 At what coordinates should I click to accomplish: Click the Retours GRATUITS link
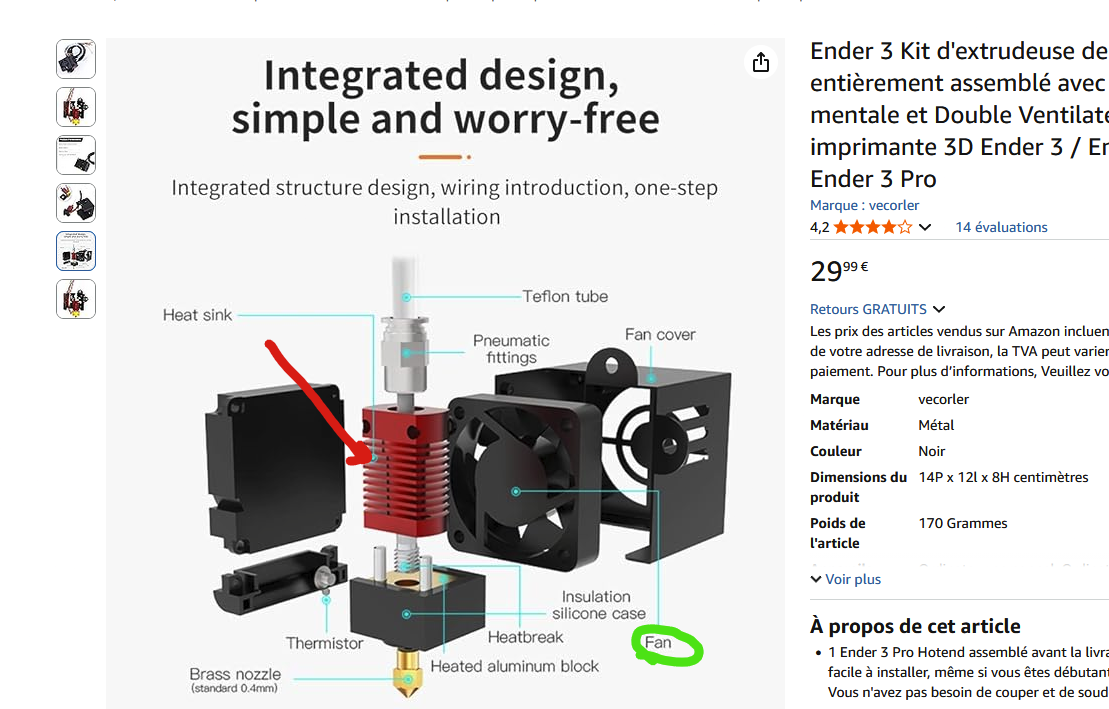(x=868, y=309)
